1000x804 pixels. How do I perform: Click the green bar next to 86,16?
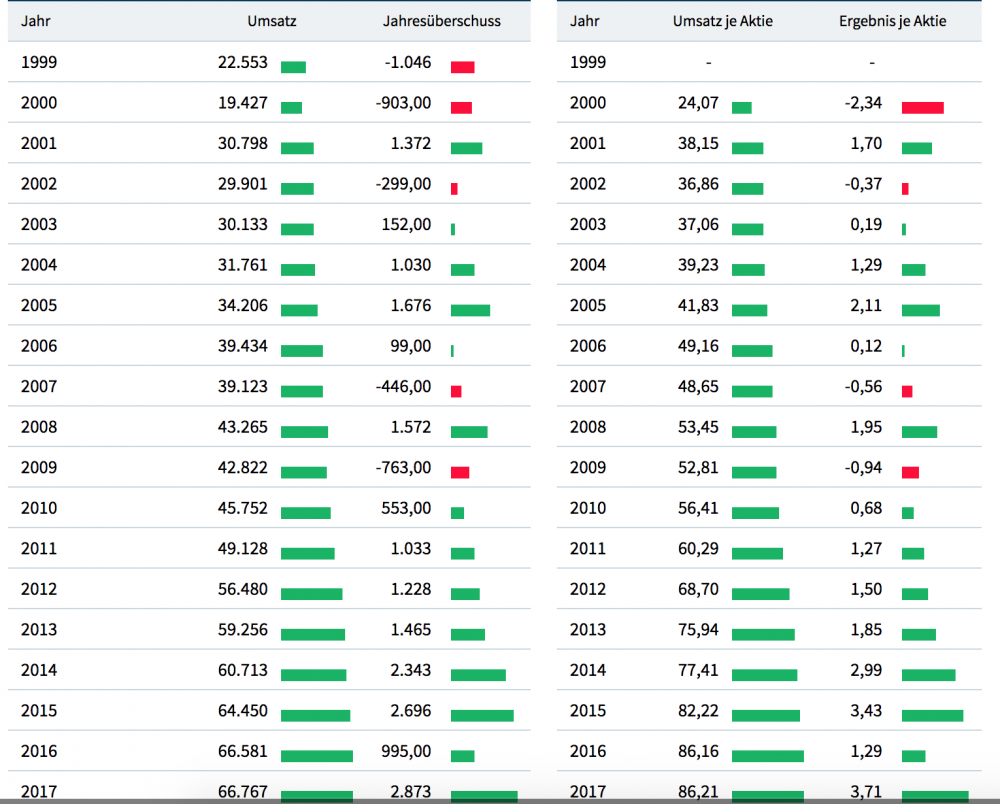tap(767, 756)
